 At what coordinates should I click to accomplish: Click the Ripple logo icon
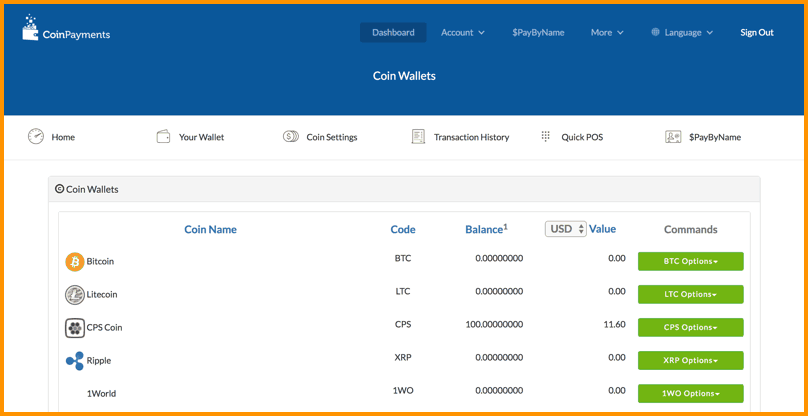tap(75, 361)
